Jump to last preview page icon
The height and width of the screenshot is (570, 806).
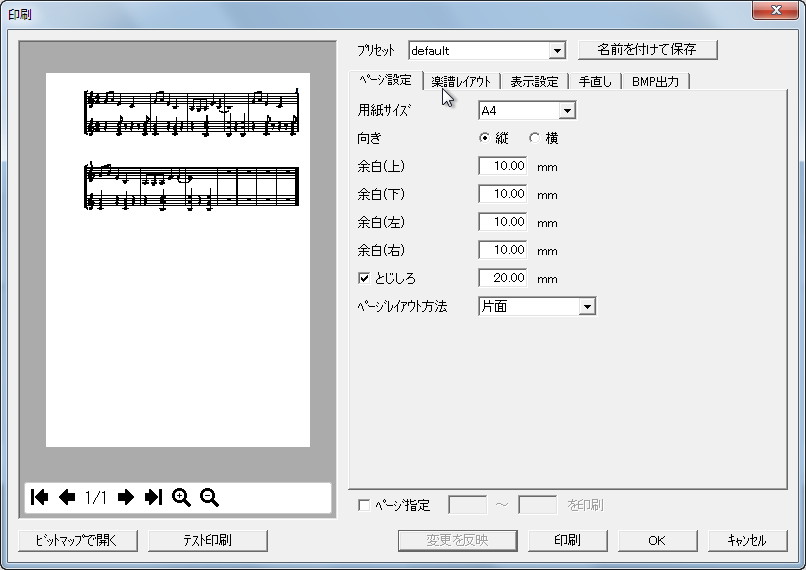tap(153, 497)
